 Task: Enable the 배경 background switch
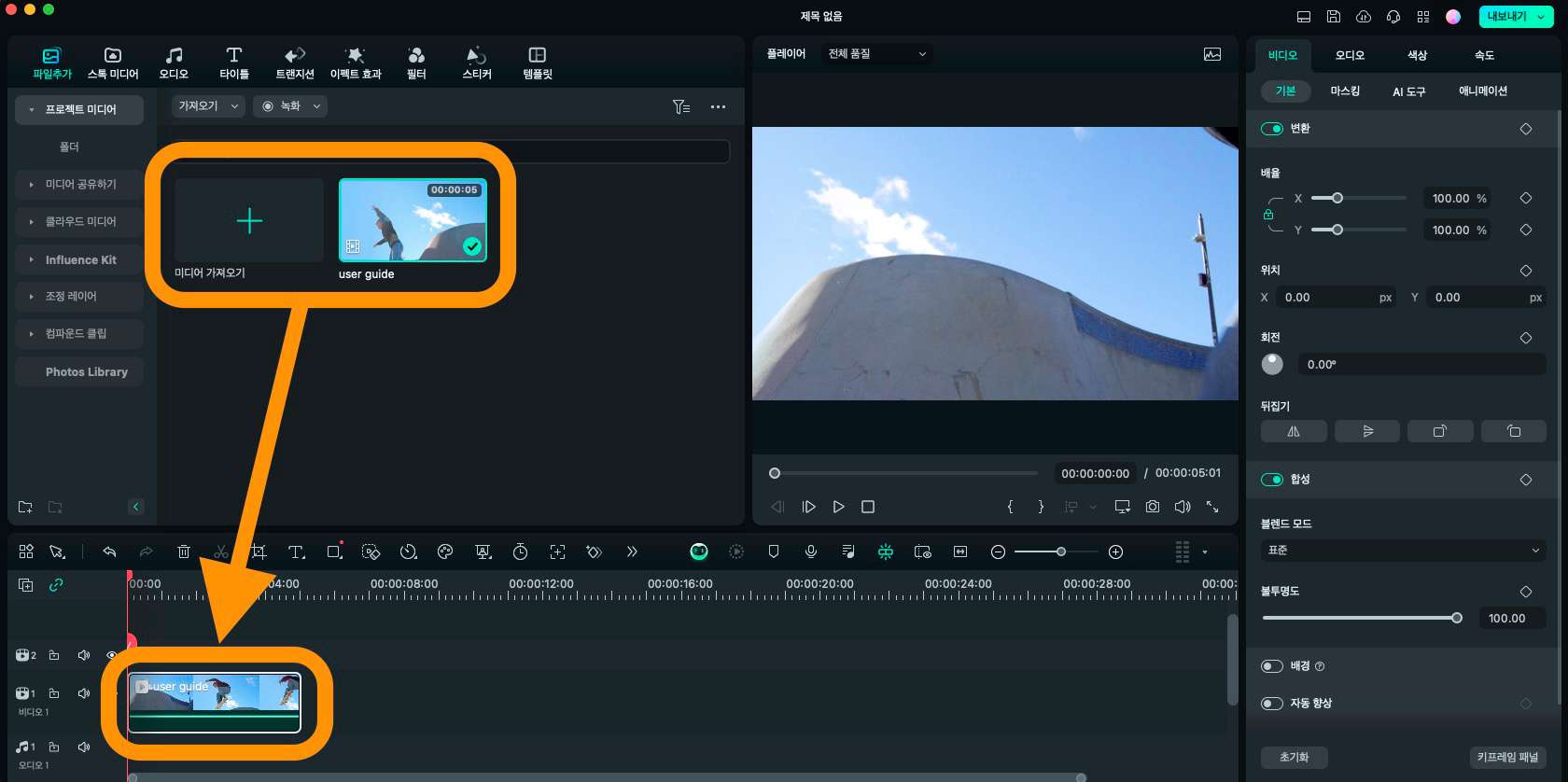(x=1272, y=666)
